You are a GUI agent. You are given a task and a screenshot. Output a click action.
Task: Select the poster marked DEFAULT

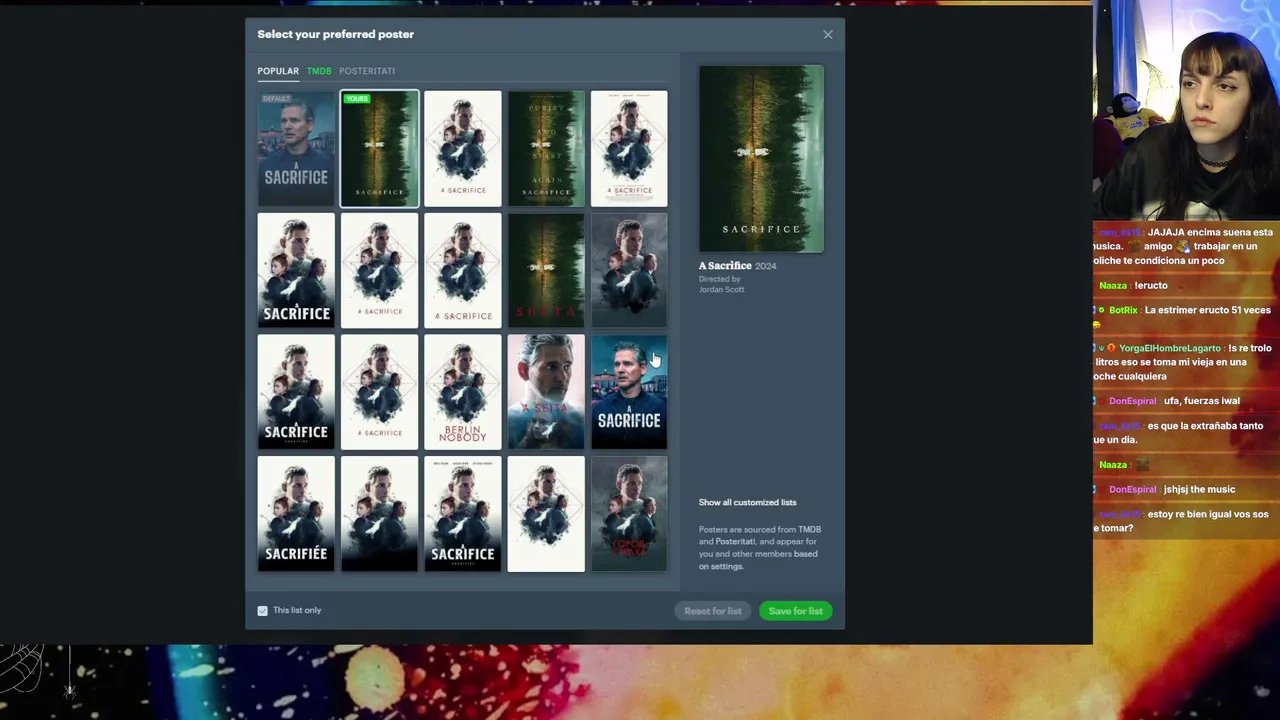point(296,149)
